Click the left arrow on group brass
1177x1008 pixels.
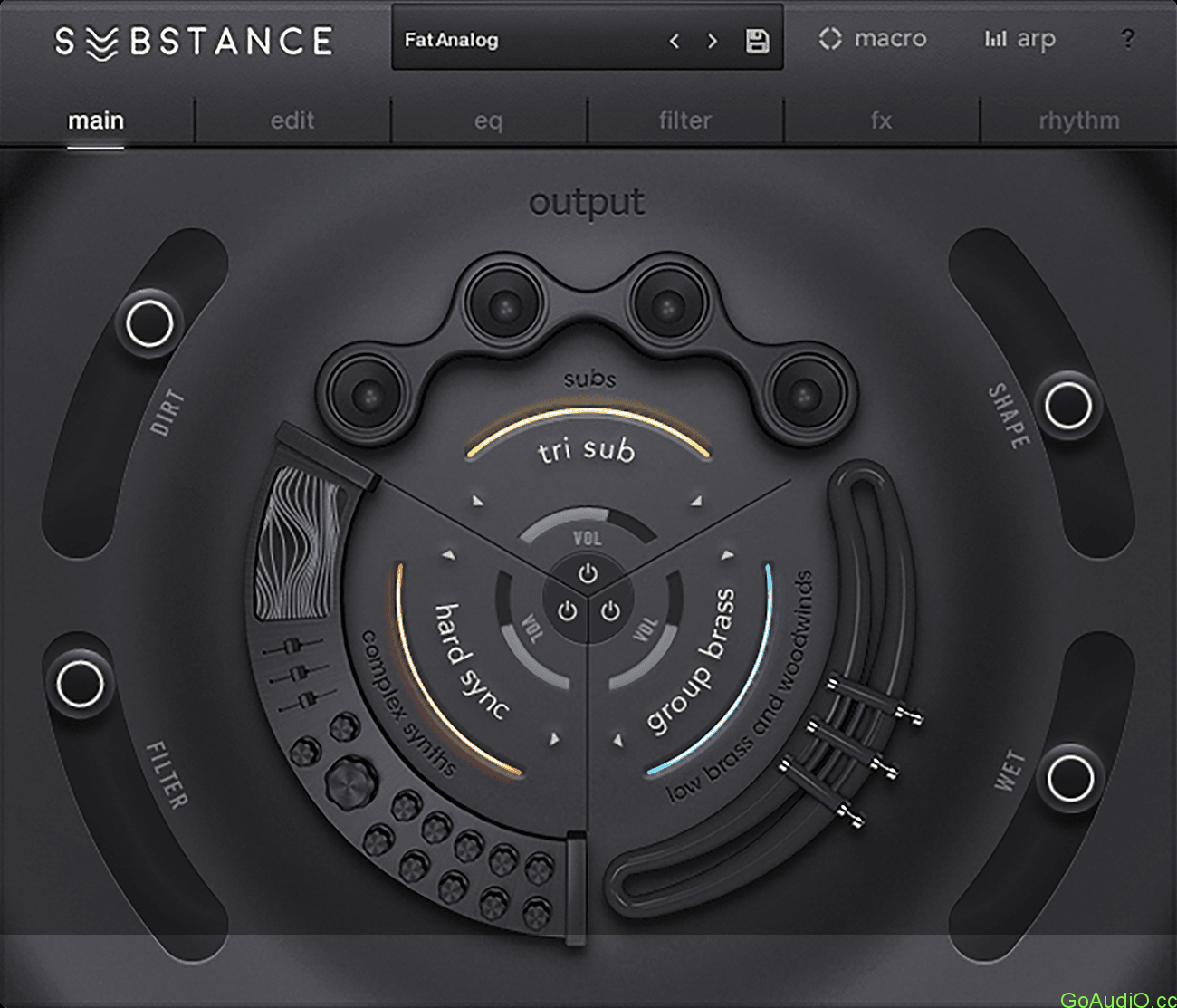click(x=729, y=553)
